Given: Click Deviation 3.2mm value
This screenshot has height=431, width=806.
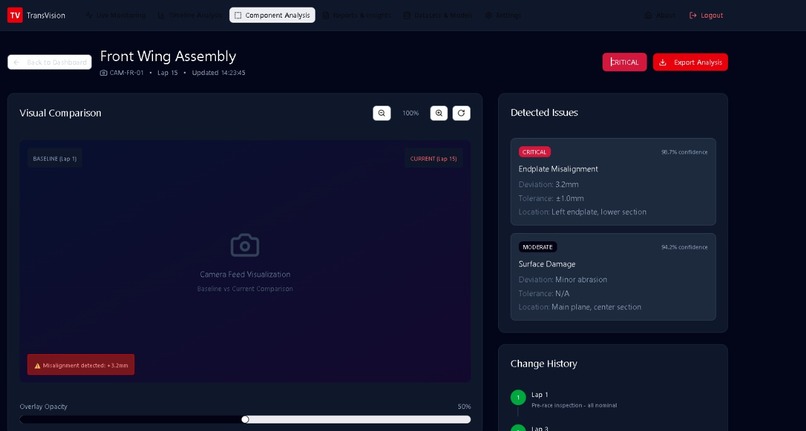Looking at the screenshot, I should (x=566, y=184).
